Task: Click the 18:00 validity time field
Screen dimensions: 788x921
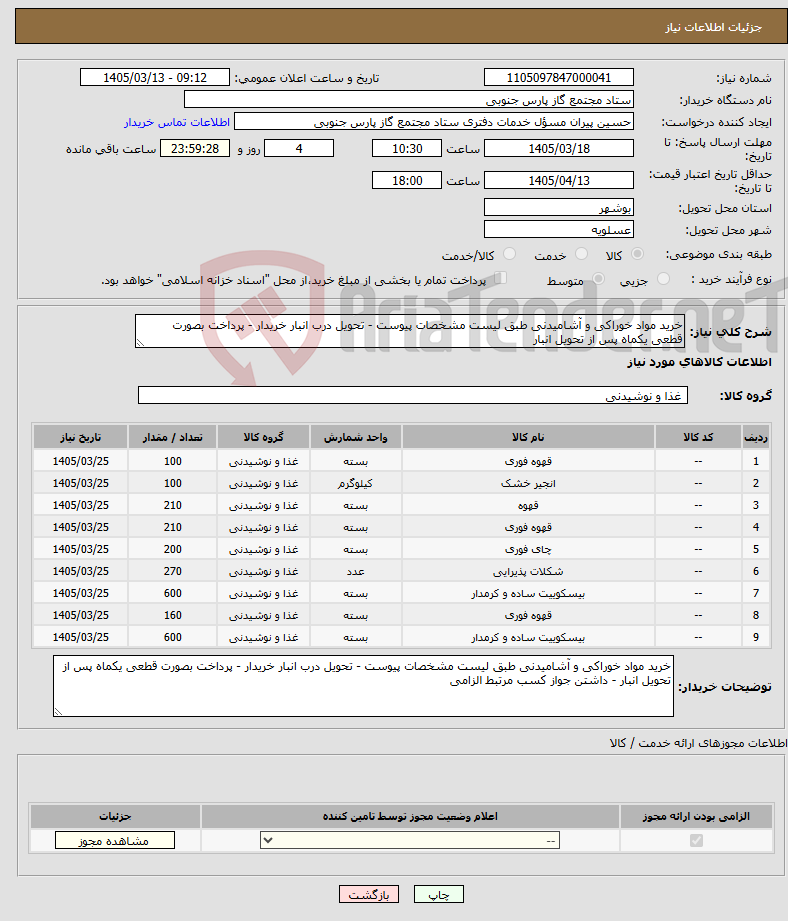Action: [x=406, y=180]
